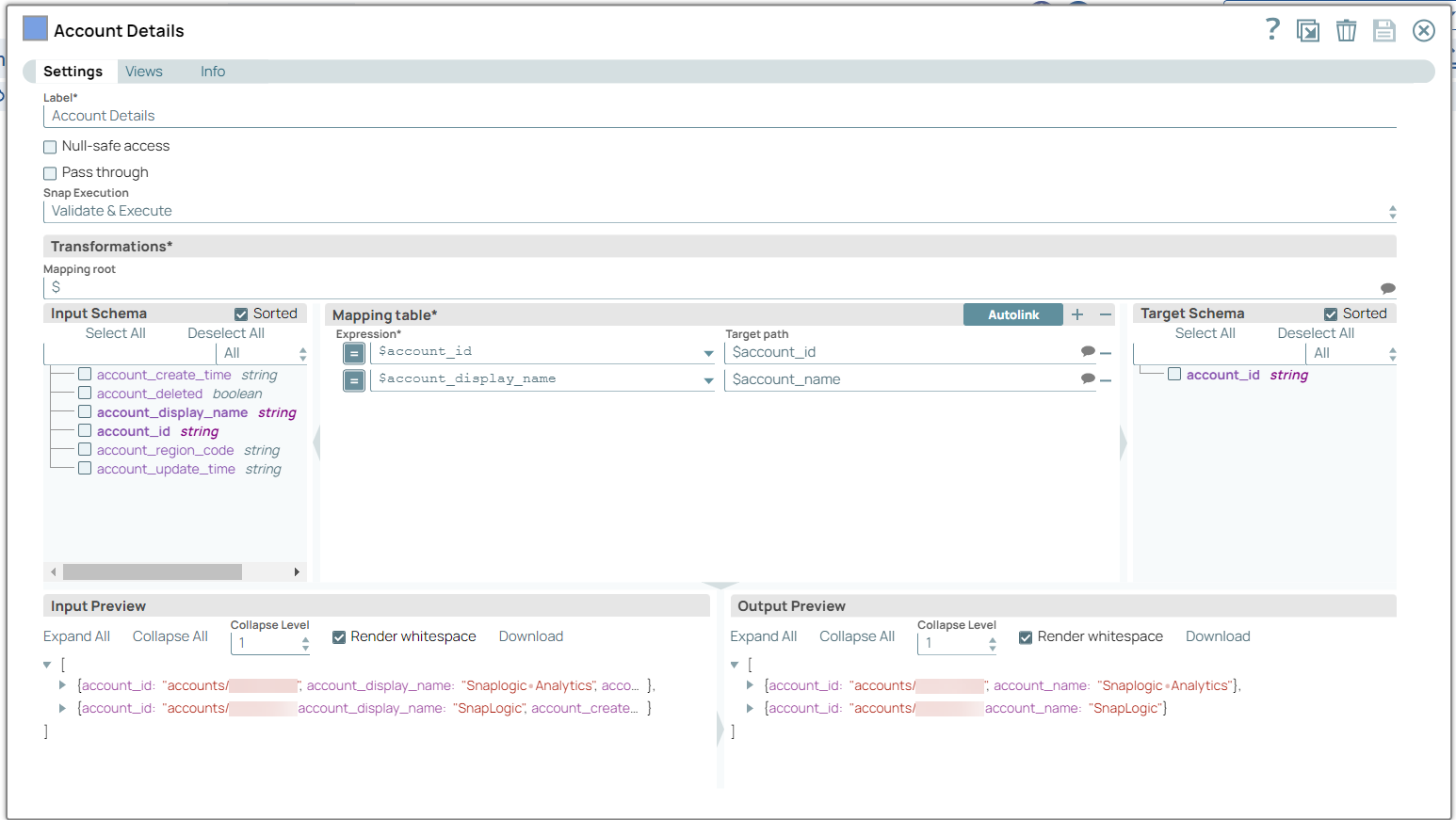Download the Input Preview data
Screen dimensions: 1456x820
(530, 636)
